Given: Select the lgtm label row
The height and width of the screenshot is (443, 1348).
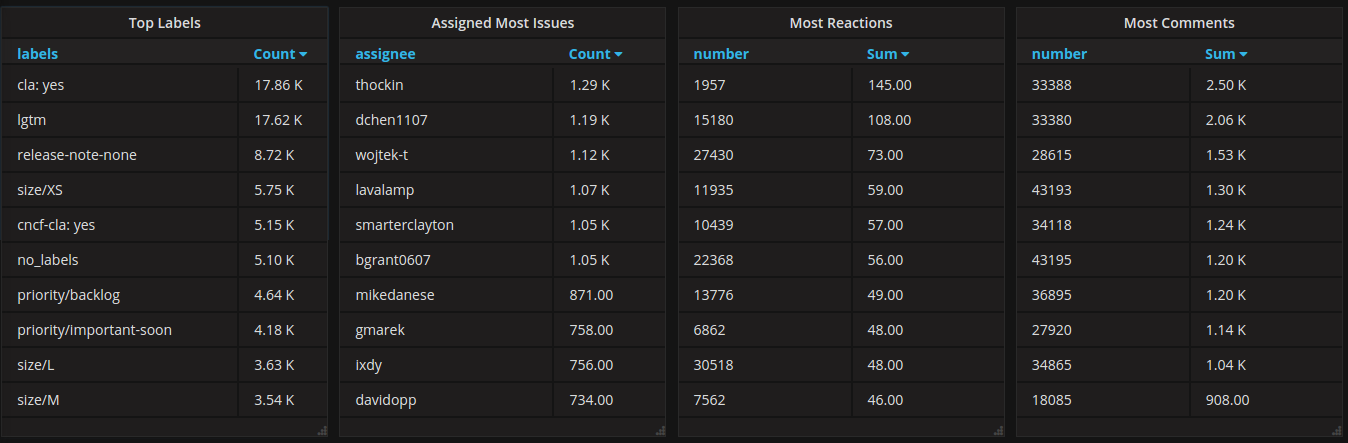Looking at the screenshot, I should tap(165, 120).
